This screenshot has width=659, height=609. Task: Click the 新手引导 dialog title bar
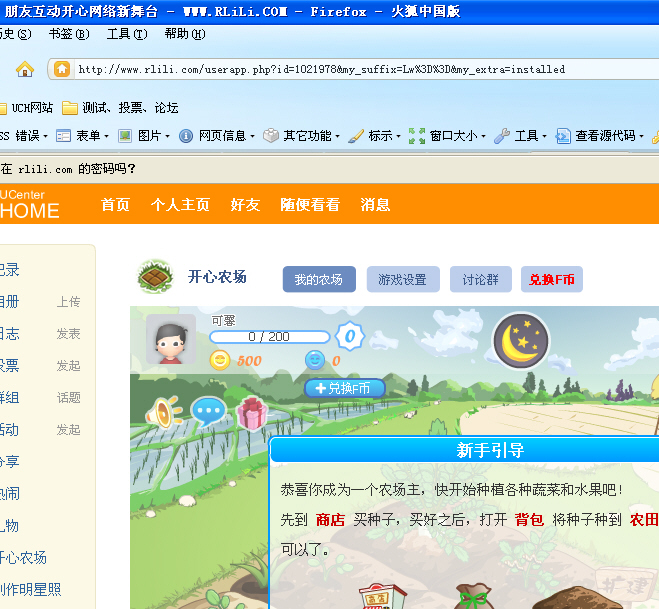(x=464, y=450)
